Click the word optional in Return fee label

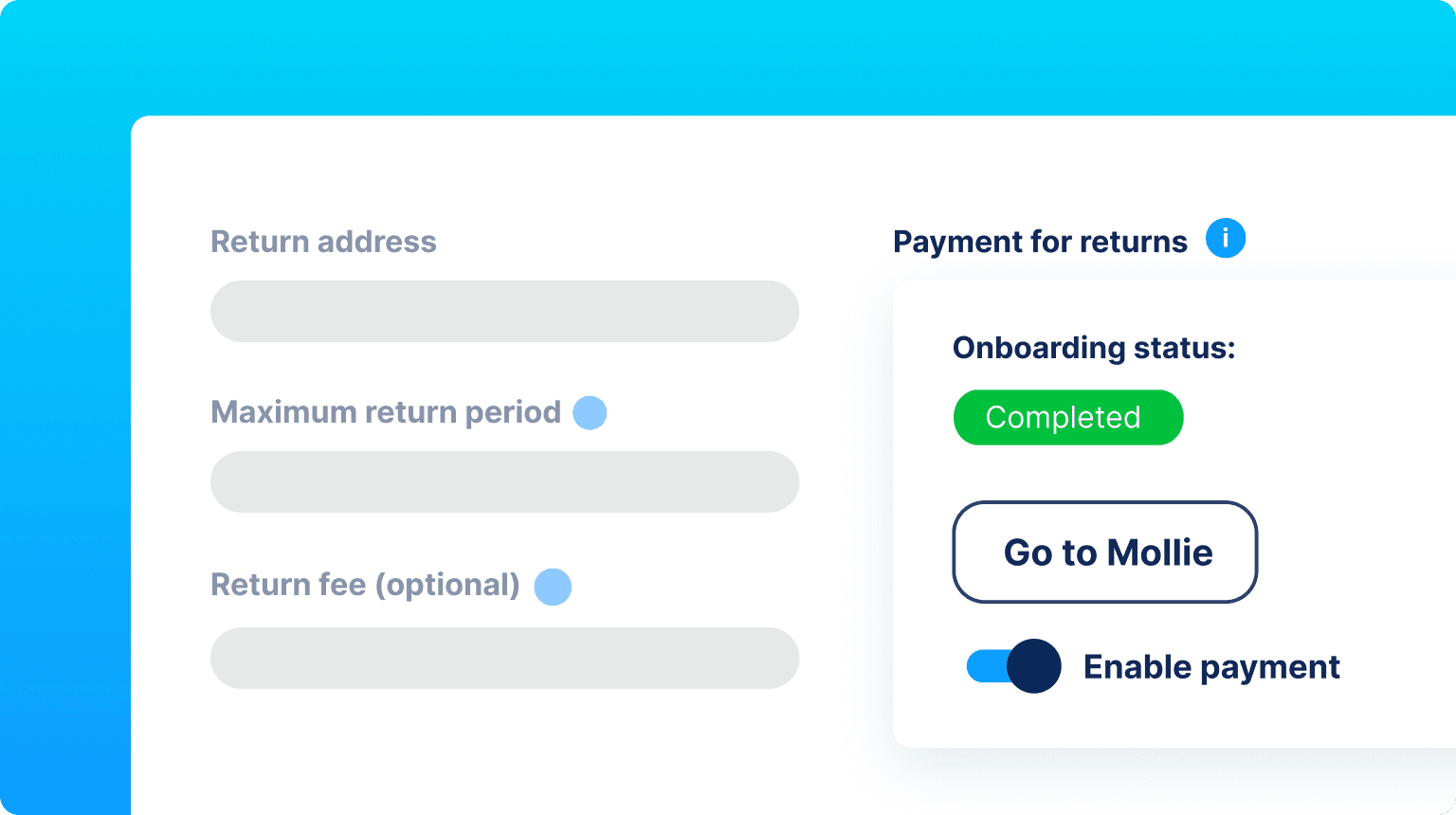click(447, 586)
